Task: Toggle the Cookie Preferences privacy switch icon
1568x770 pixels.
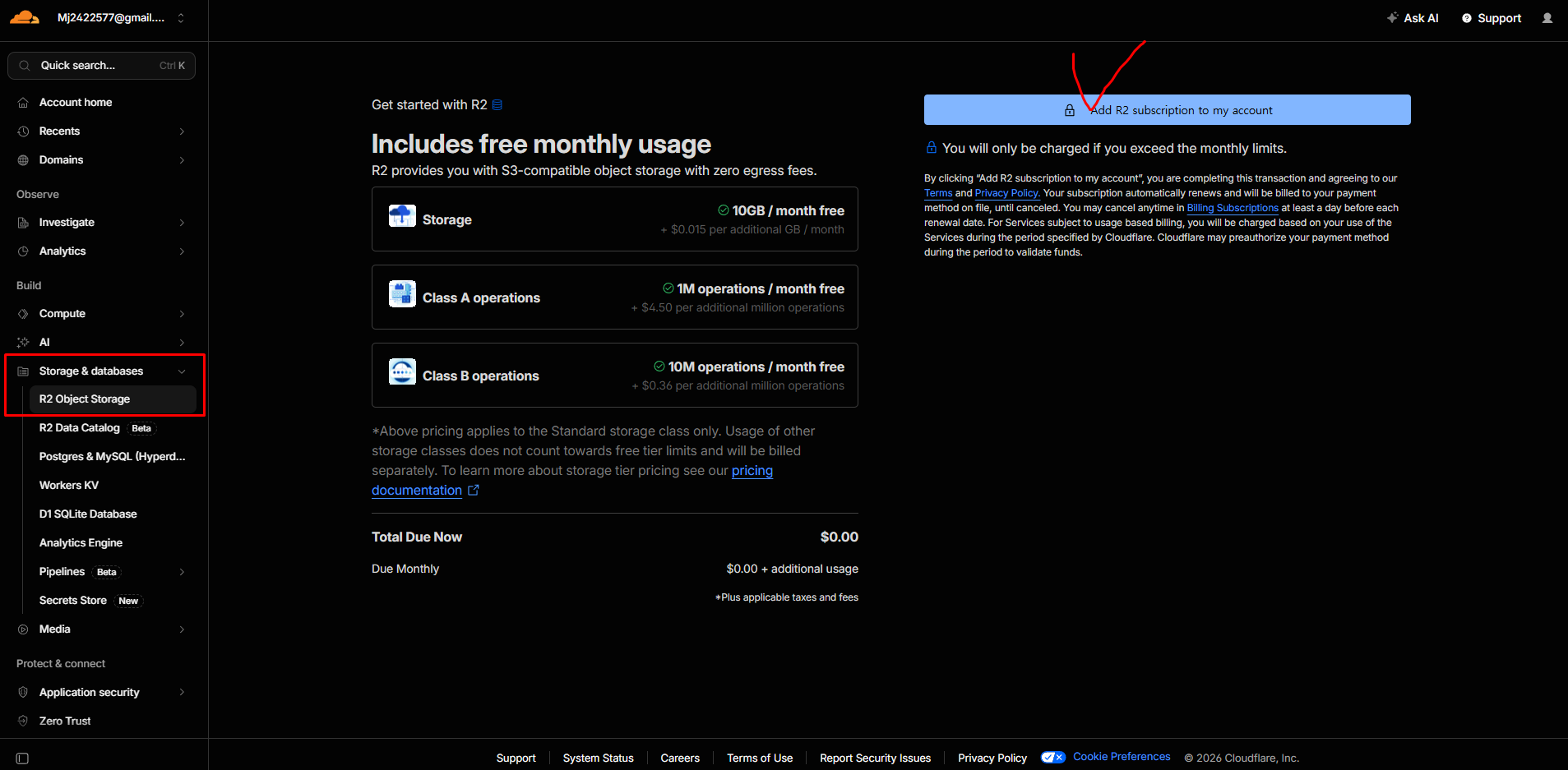Action: [1053, 758]
